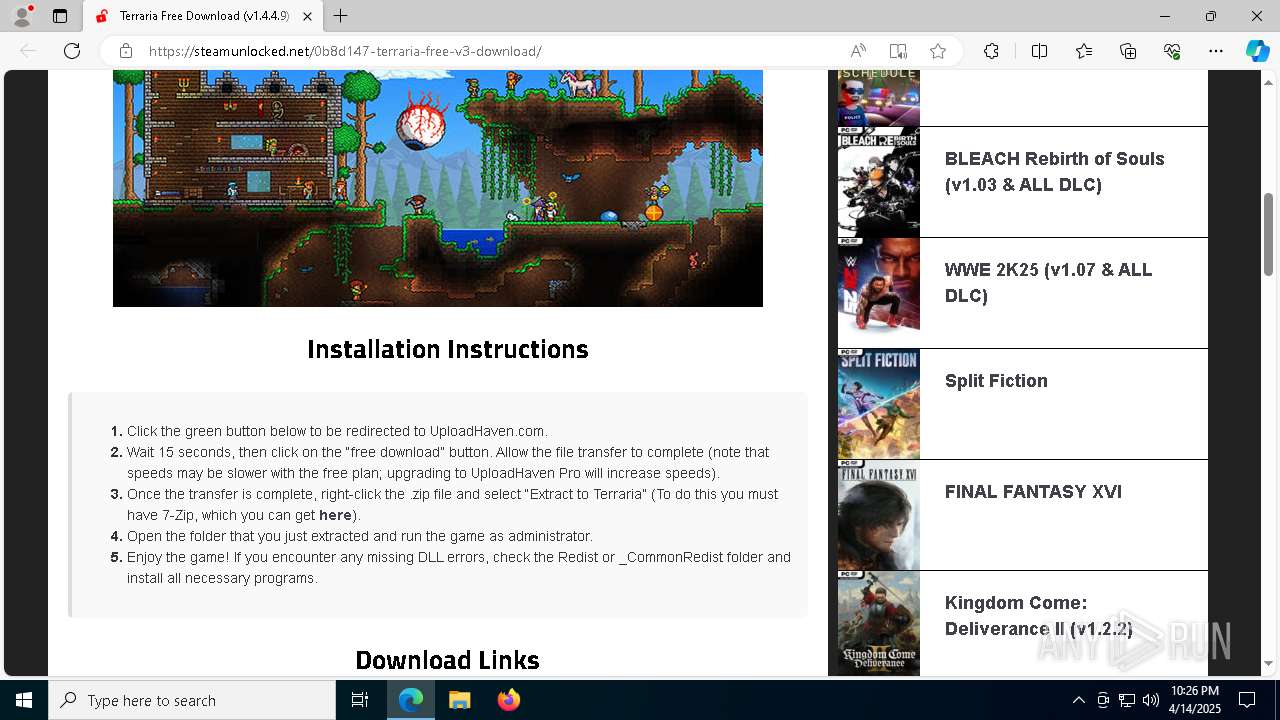View site information lock icon

pyautogui.click(x=126, y=51)
